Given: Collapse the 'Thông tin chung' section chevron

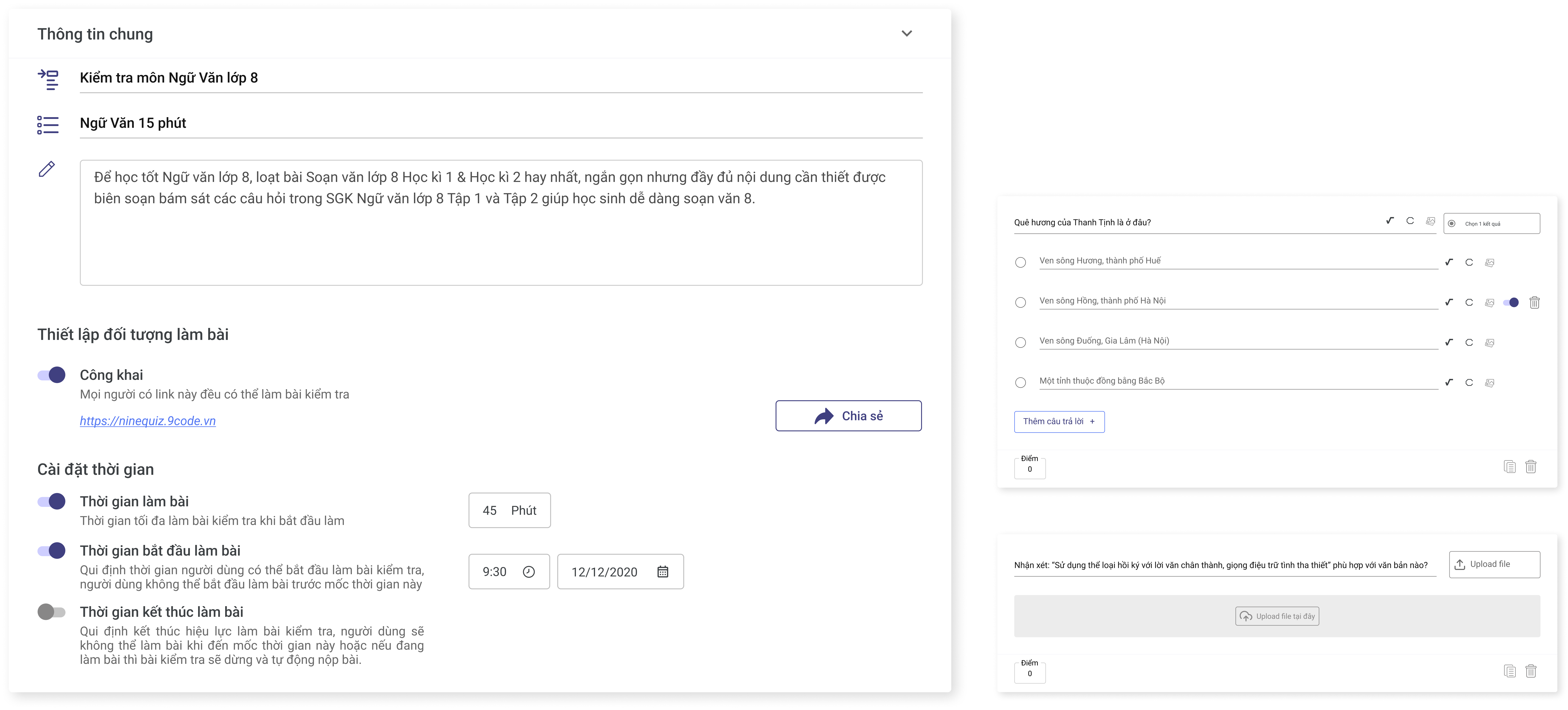Looking at the screenshot, I should click(x=906, y=34).
